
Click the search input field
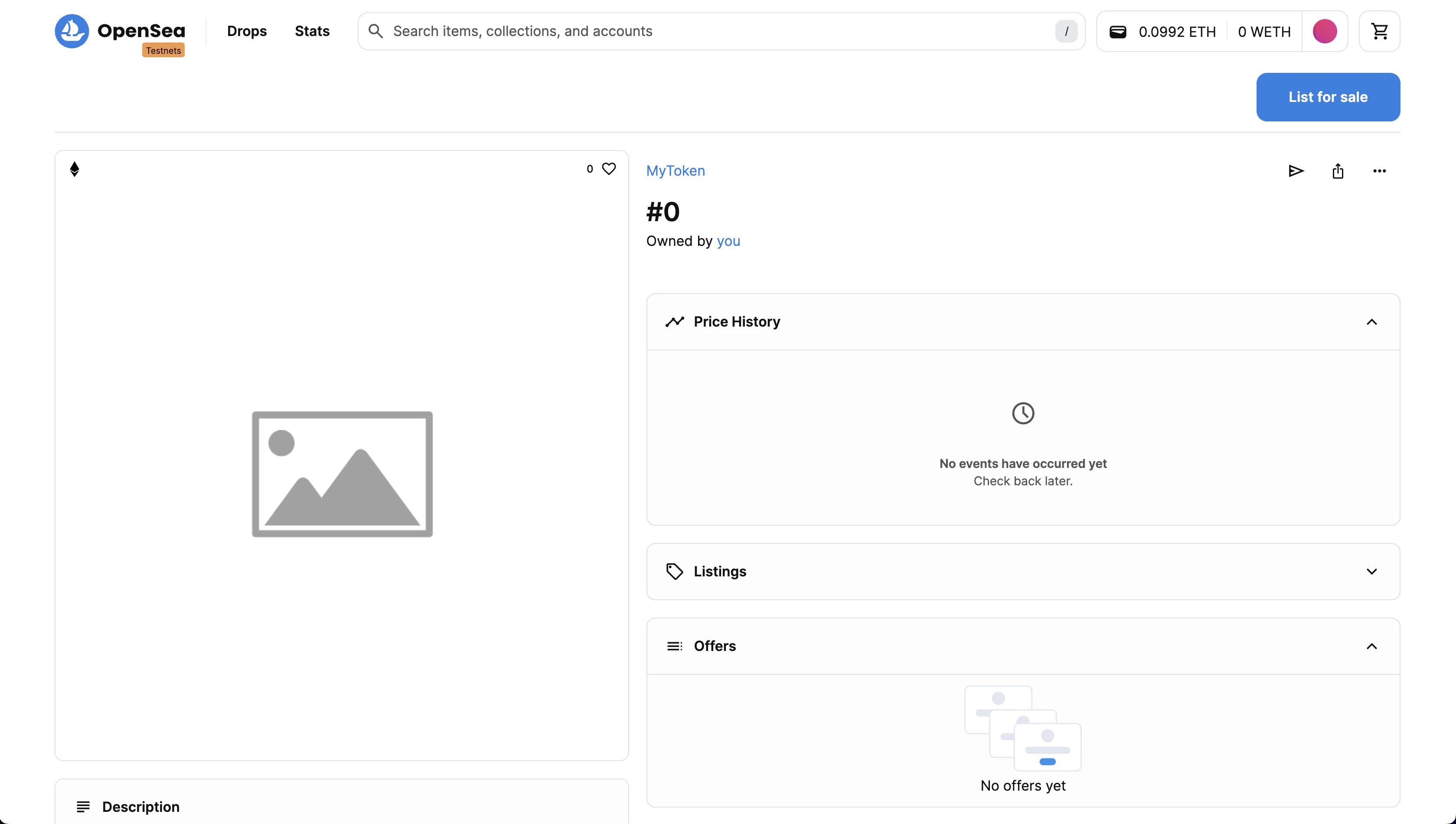(622, 31)
